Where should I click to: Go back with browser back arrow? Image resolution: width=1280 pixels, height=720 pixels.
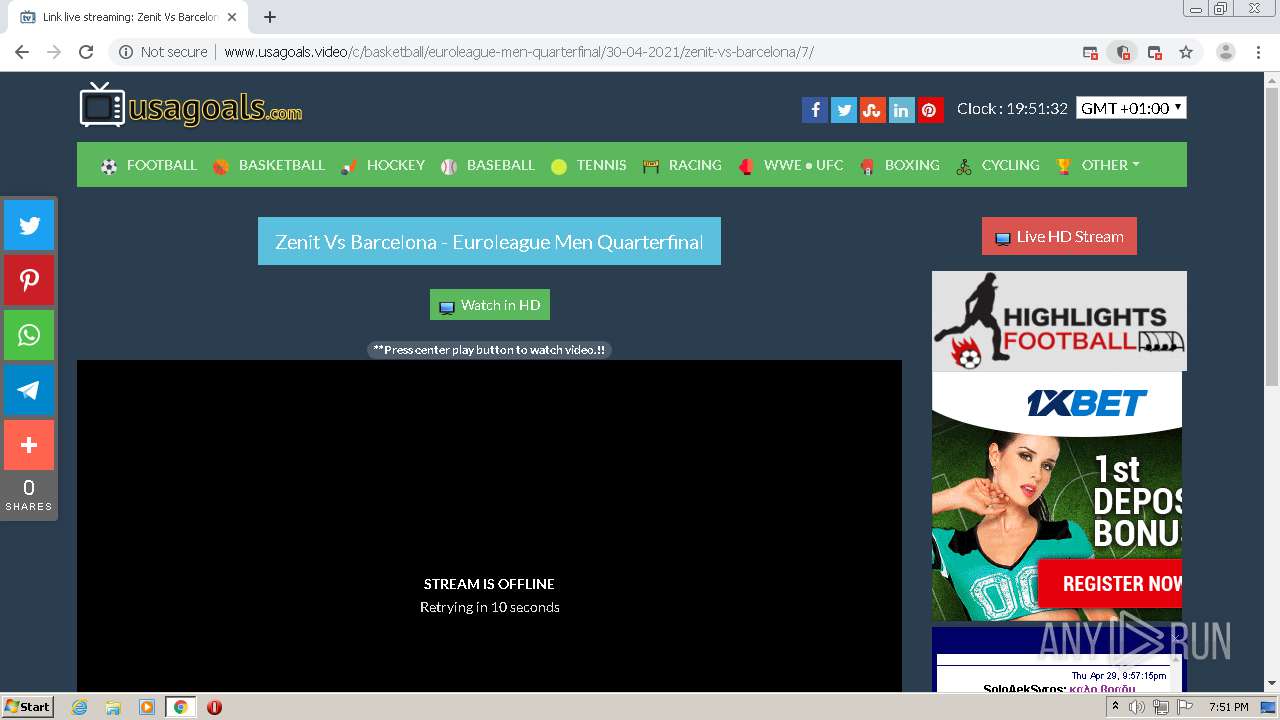pos(22,52)
